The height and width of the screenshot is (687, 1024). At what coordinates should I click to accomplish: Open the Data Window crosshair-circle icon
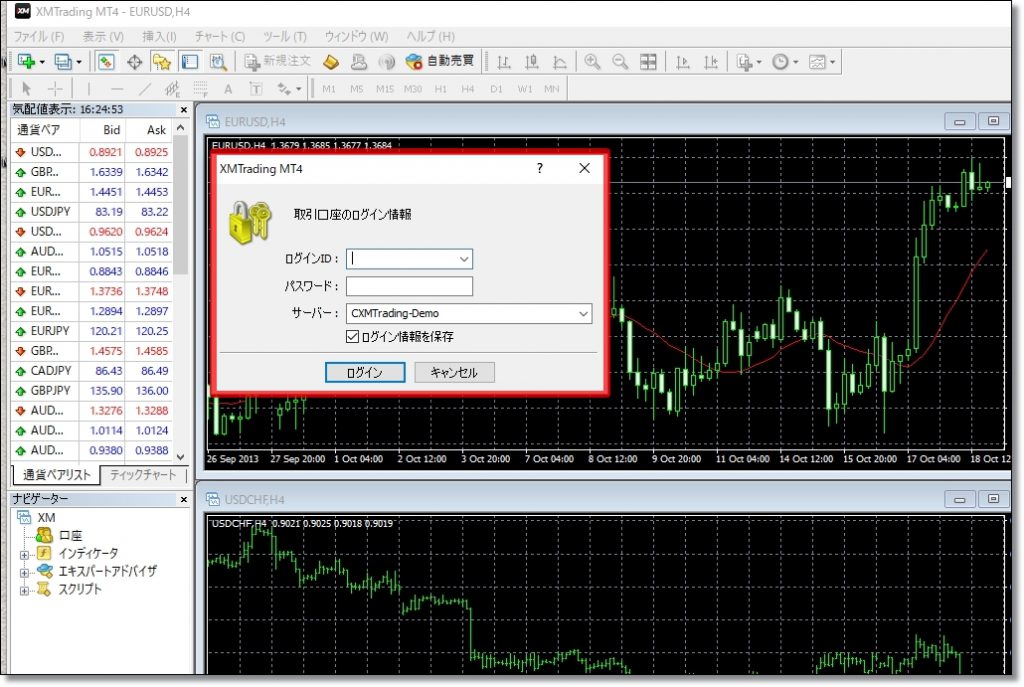(135, 62)
